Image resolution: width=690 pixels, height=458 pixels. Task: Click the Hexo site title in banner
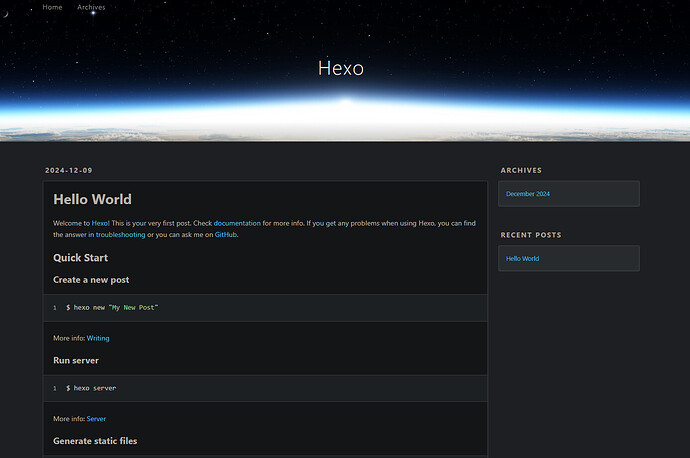pyautogui.click(x=341, y=68)
